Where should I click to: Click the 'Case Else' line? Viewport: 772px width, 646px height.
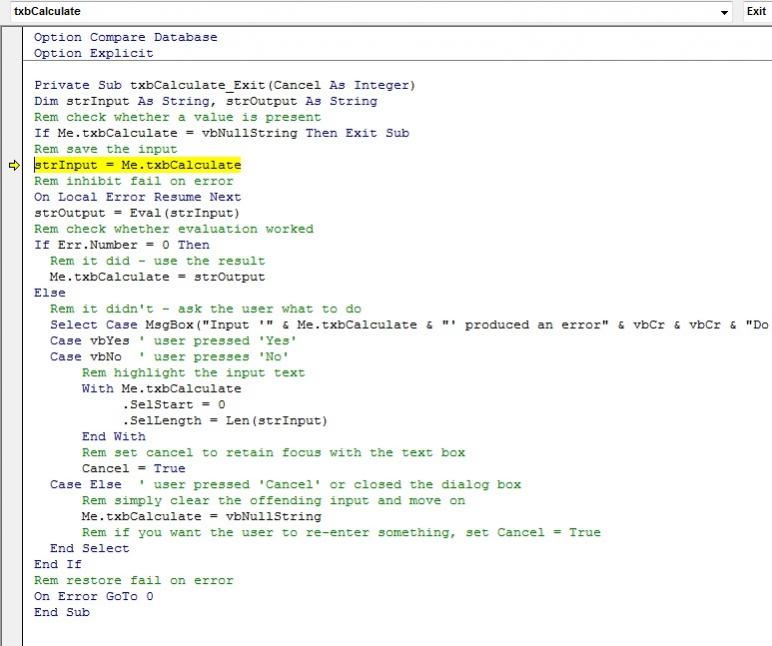coord(286,484)
